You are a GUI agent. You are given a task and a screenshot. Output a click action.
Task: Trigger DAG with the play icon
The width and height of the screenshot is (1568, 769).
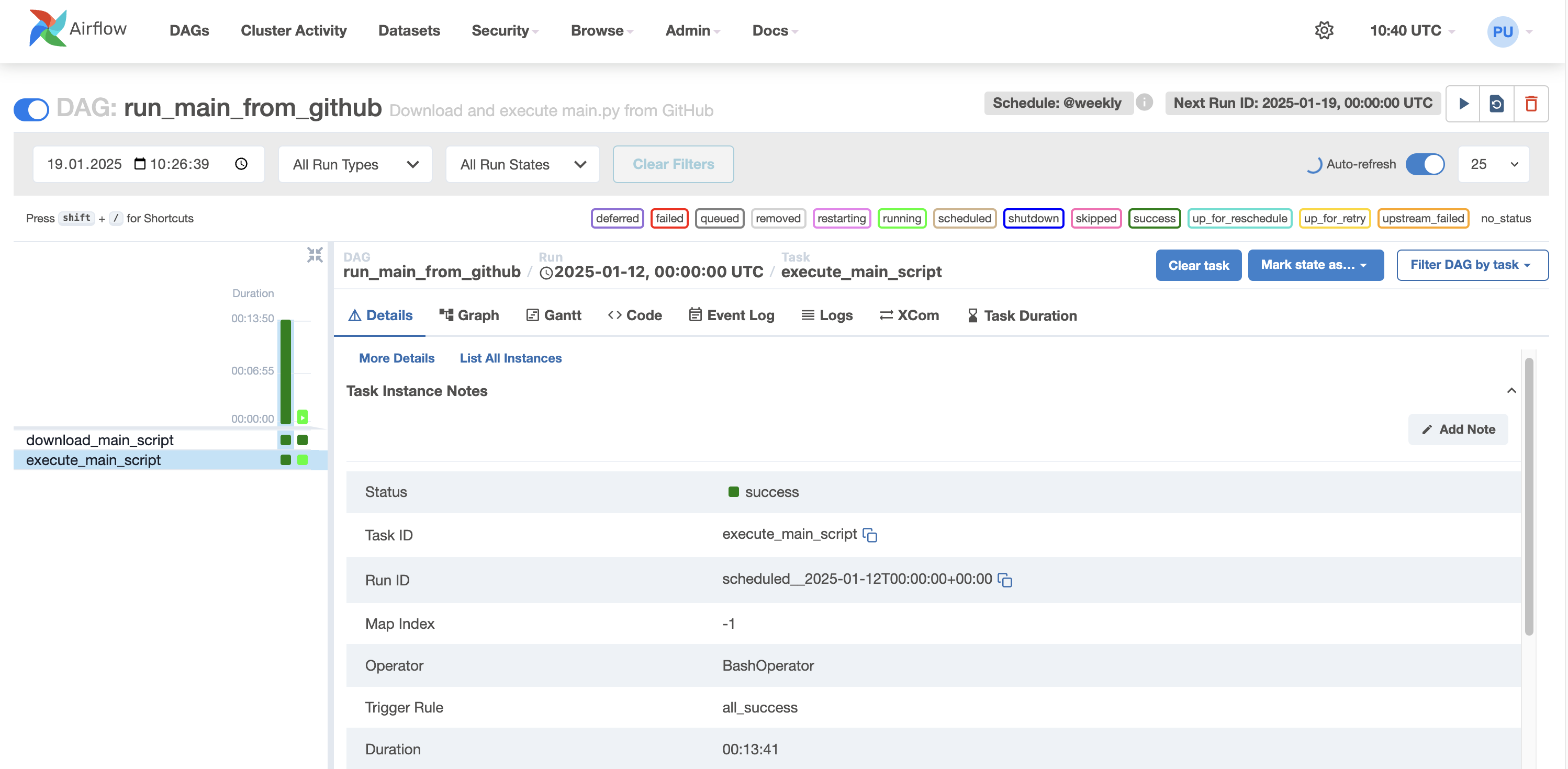pyautogui.click(x=1463, y=104)
